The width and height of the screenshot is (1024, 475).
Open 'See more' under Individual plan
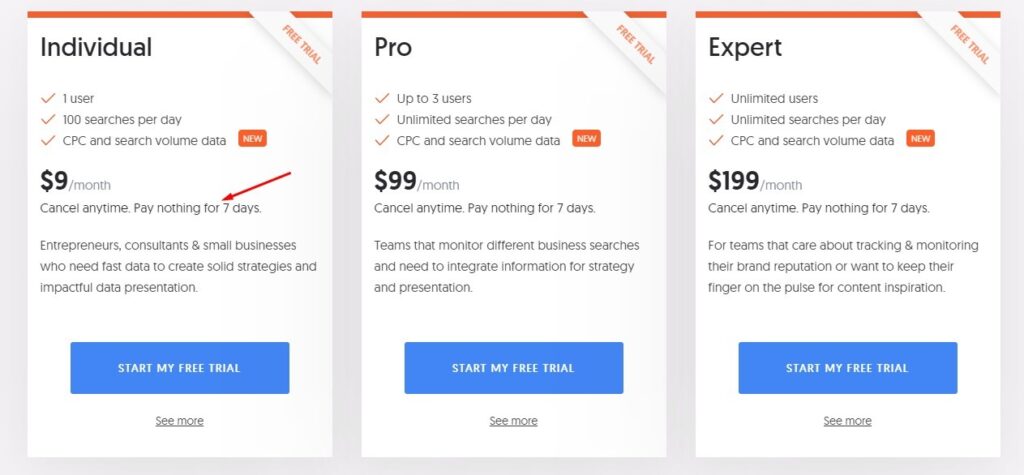(x=180, y=421)
